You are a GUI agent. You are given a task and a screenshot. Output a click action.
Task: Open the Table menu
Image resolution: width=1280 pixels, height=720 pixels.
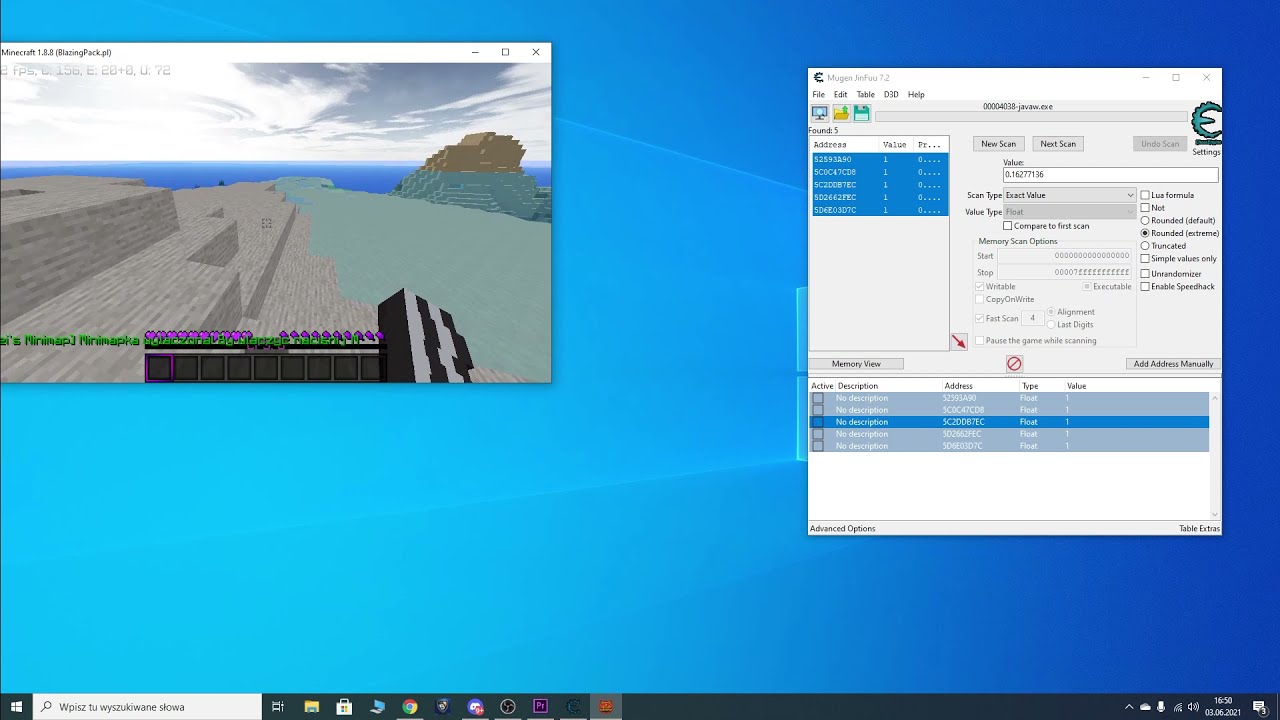pyautogui.click(x=865, y=94)
